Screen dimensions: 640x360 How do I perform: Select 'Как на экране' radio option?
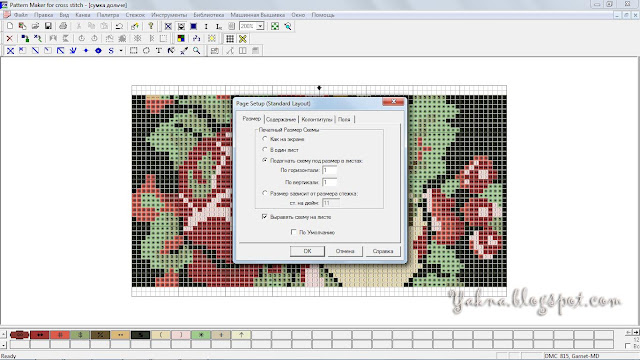(x=265, y=139)
